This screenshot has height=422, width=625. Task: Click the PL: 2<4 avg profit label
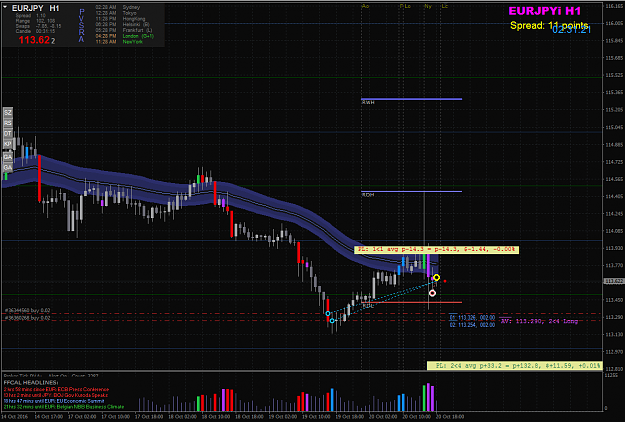(515, 365)
